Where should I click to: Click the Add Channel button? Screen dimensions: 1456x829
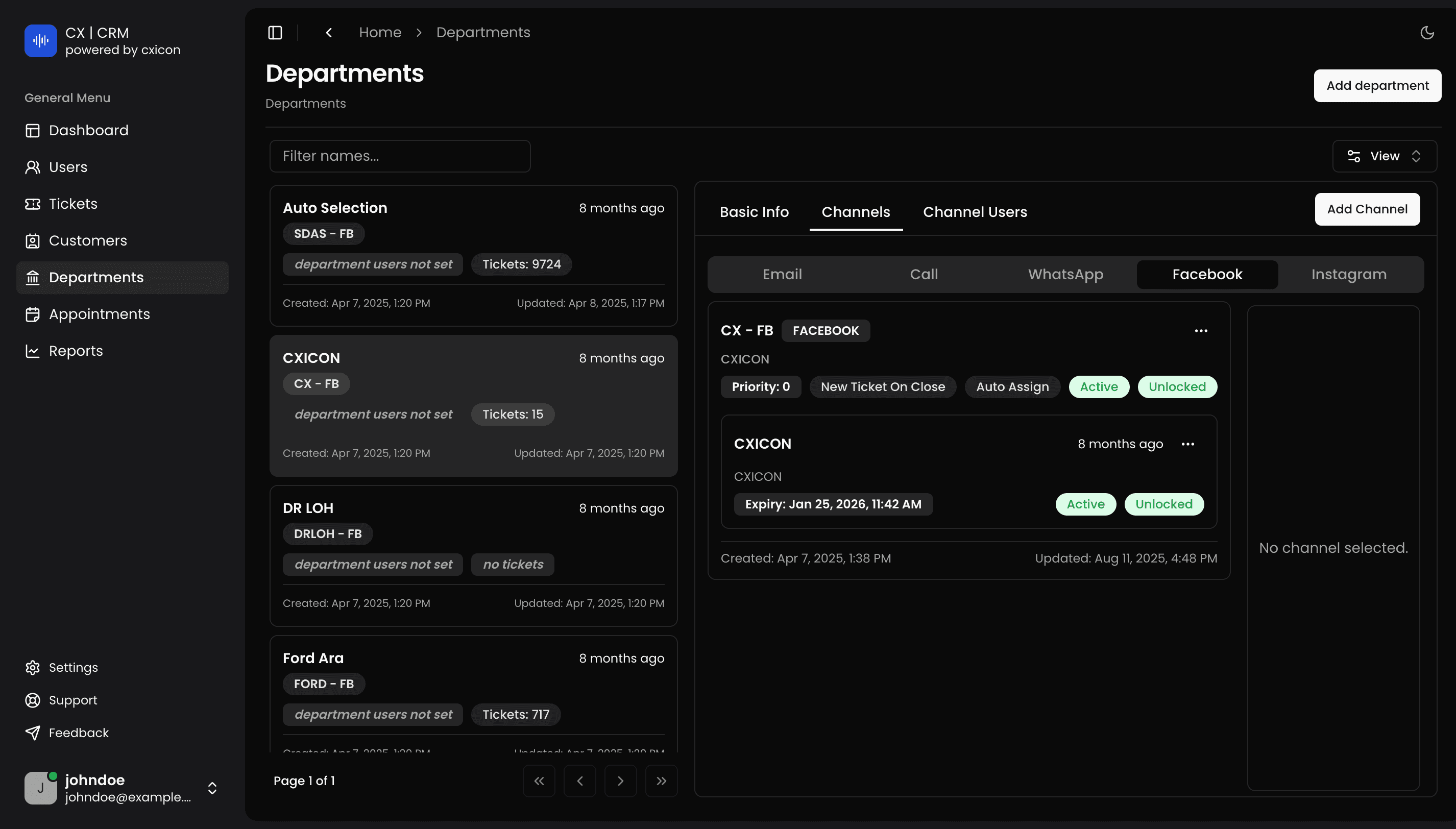click(1367, 209)
